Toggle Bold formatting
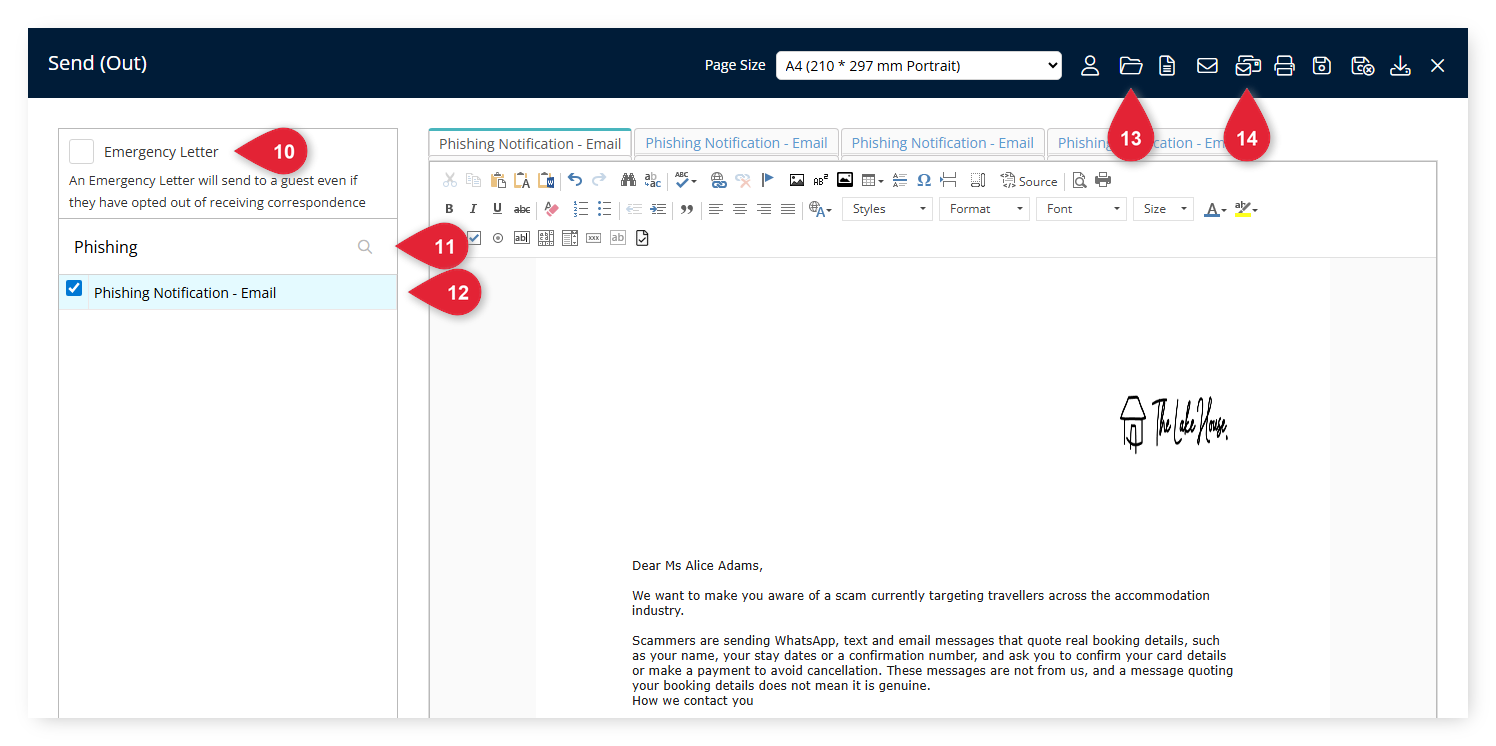This screenshot has width=1496, height=746. [449, 209]
